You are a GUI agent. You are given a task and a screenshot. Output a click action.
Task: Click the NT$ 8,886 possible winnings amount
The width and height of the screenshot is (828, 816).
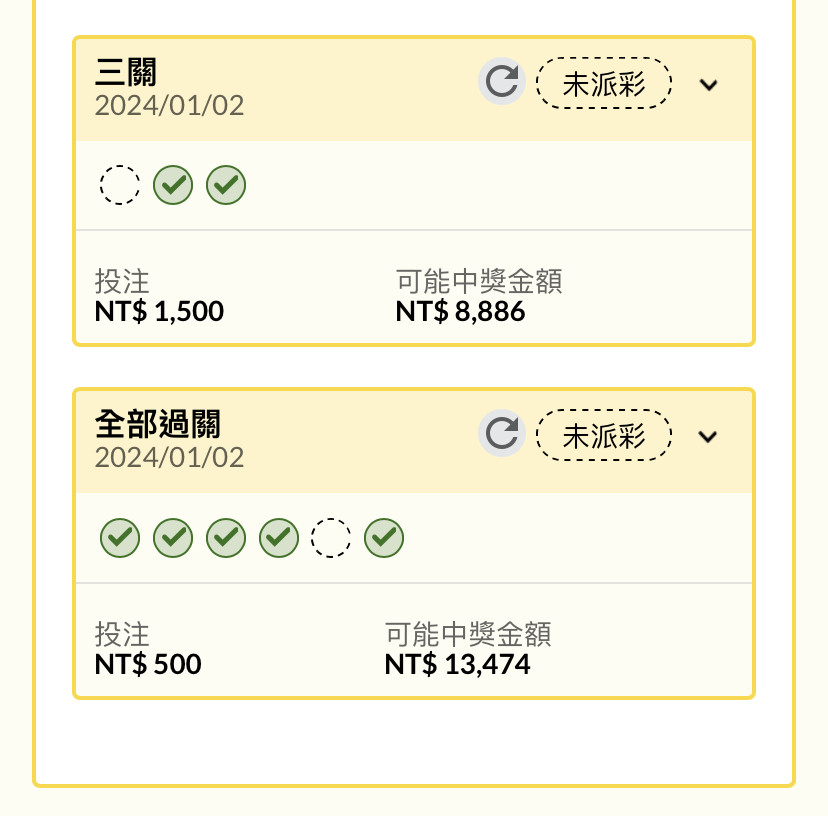(460, 312)
